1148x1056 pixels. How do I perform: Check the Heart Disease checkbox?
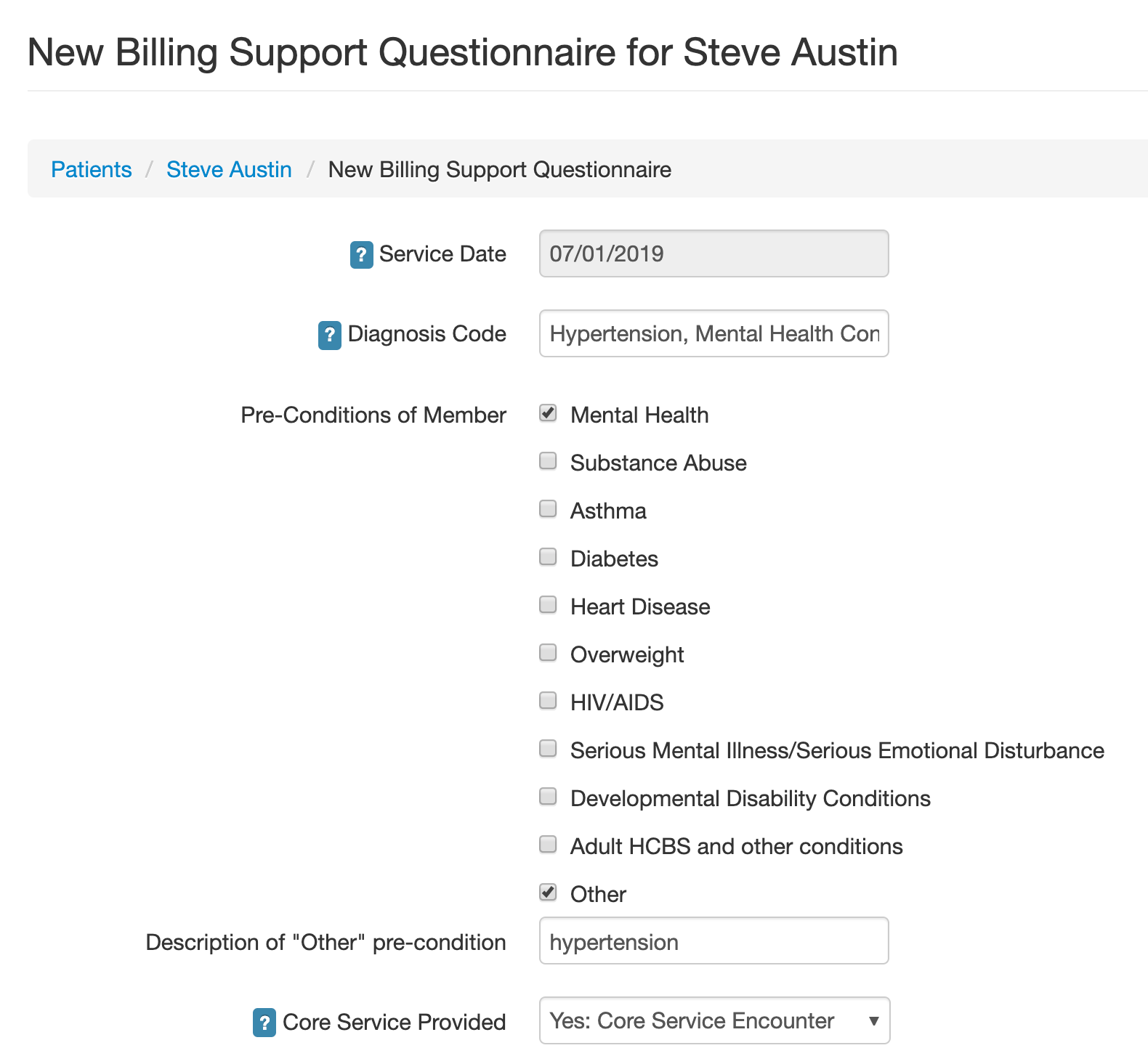(x=548, y=605)
